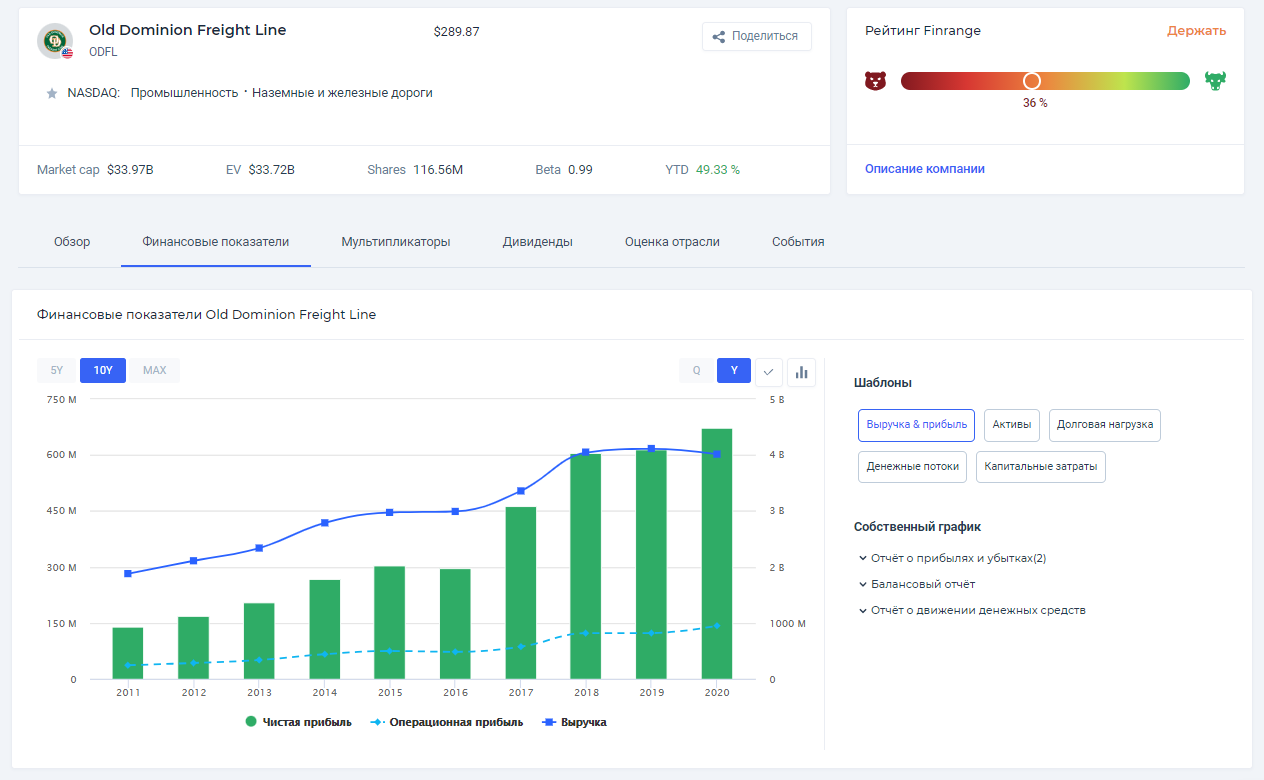Image resolution: width=1264 pixels, height=780 pixels.
Task: Expand Балансовый отчёт section
Action: pyautogui.click(x=916, y=584)
